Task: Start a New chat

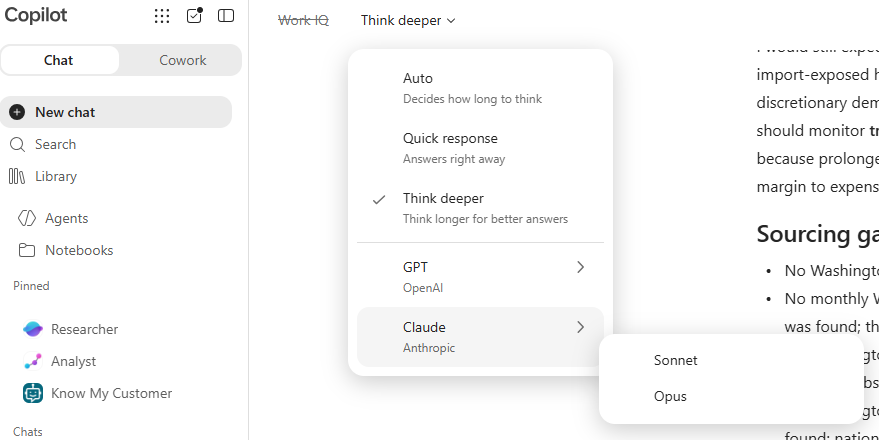Action: (x=116, y=112)
